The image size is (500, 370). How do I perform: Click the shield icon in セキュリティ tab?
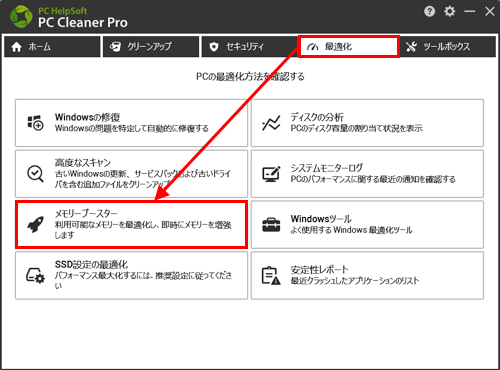tap(214, 47)
